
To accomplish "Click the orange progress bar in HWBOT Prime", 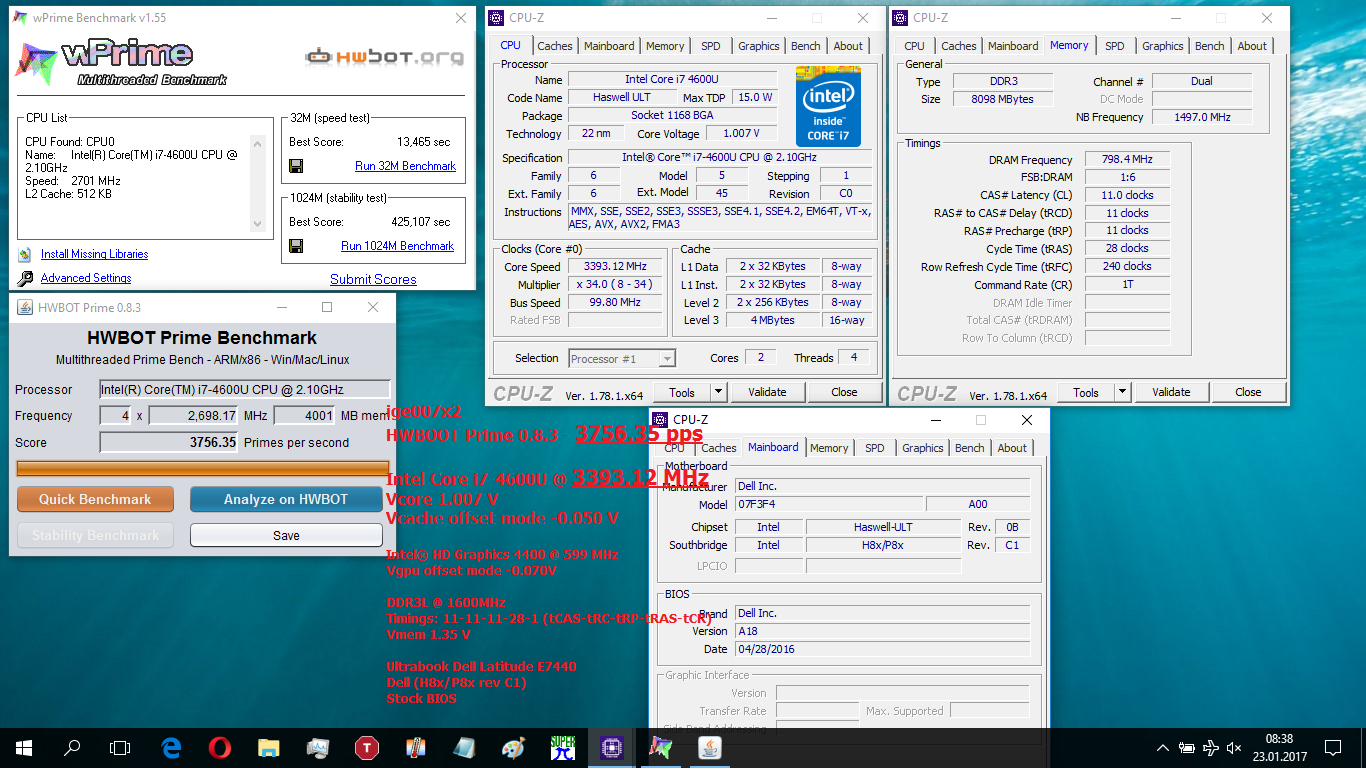I will coord(203,468).
